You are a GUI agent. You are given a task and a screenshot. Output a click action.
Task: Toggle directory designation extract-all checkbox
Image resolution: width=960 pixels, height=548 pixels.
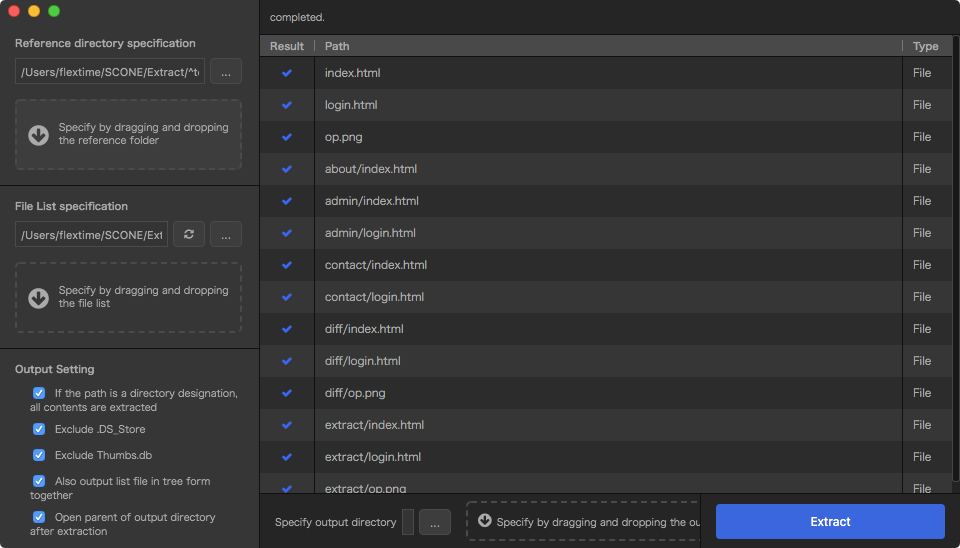[39, 393]
